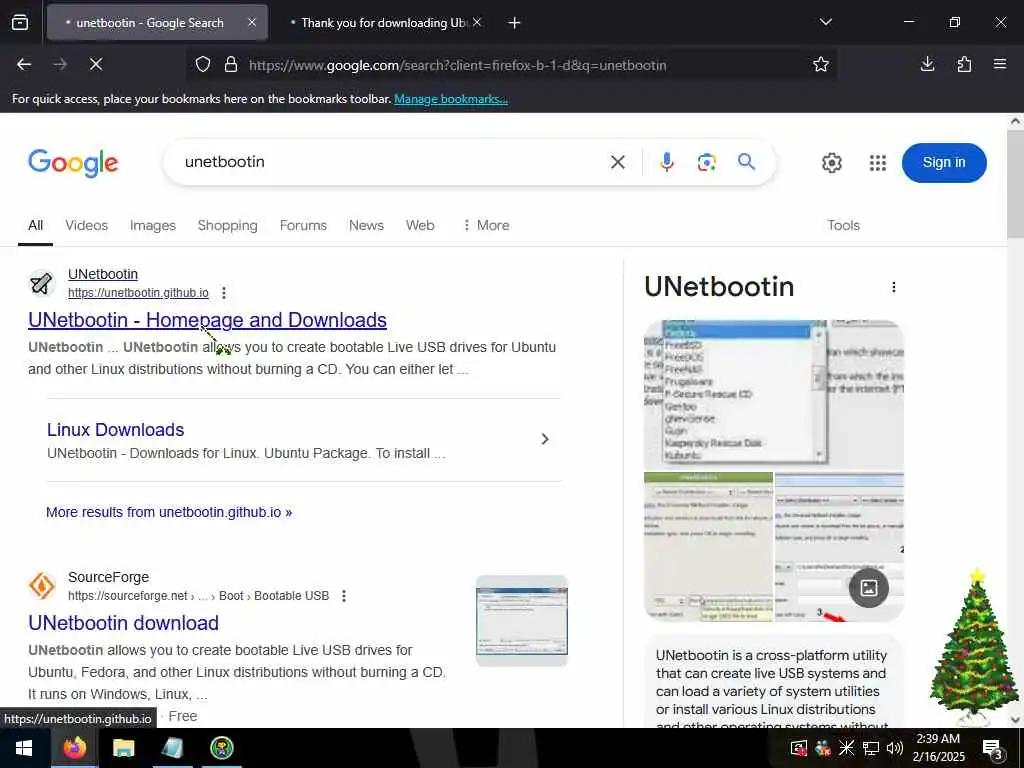Close the unetbootin Google Search tab

click(x=252, y=22)
